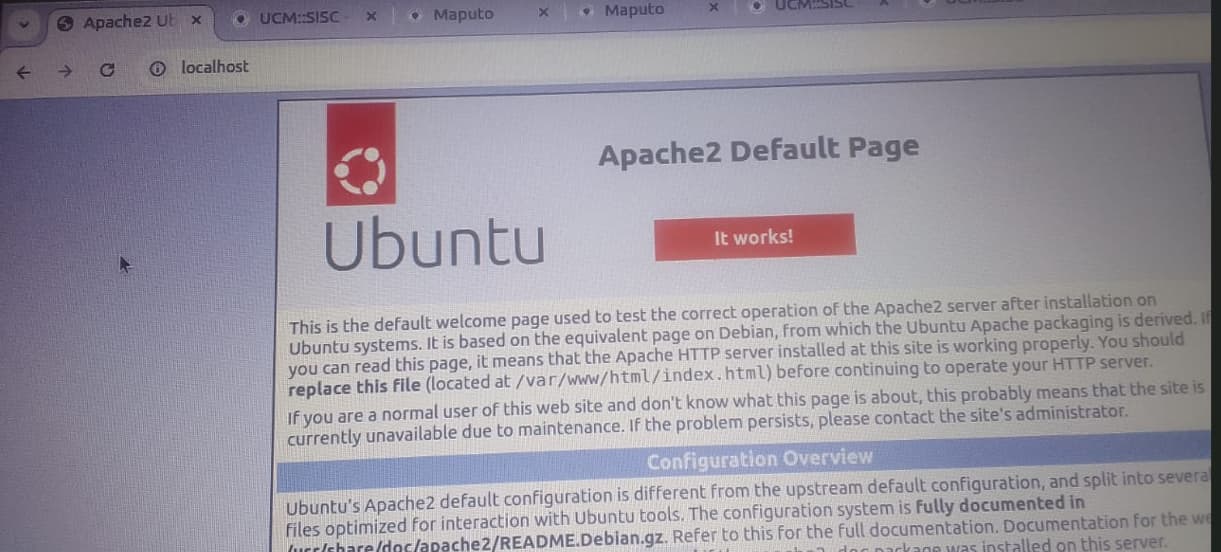Close the Apache2 Ub tab
Image resolution: width=1221 pixels, height=552 pixels.
tap(196, 20)
